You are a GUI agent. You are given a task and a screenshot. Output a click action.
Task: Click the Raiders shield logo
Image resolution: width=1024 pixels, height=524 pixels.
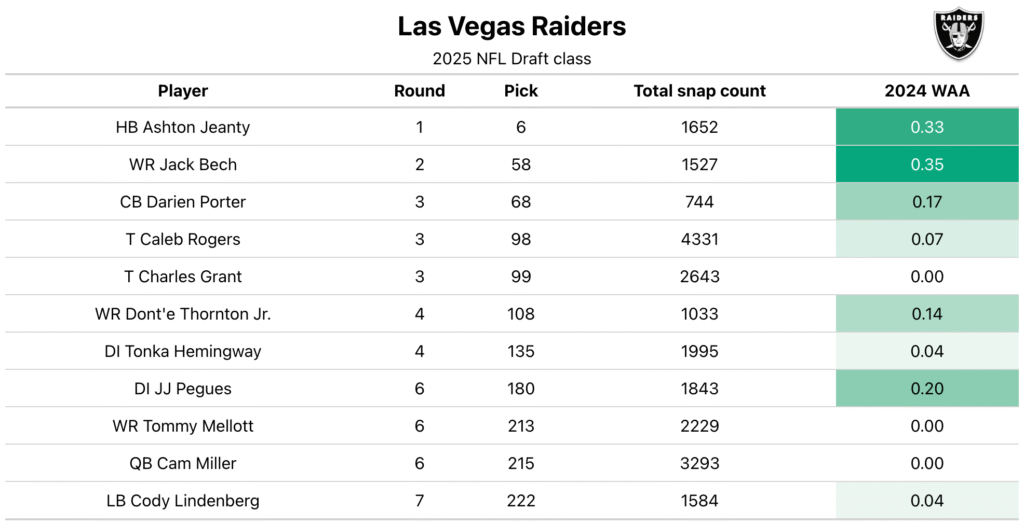click(958, 34)
